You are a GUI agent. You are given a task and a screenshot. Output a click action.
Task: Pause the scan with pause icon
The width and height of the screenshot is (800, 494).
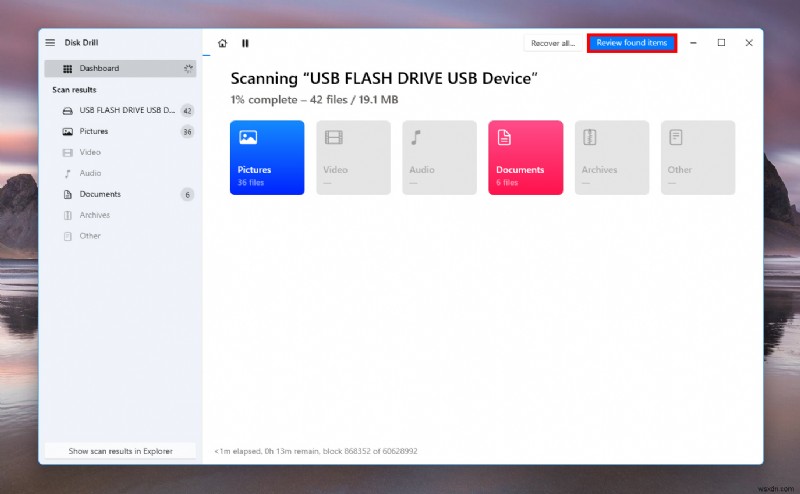point(245,43)
